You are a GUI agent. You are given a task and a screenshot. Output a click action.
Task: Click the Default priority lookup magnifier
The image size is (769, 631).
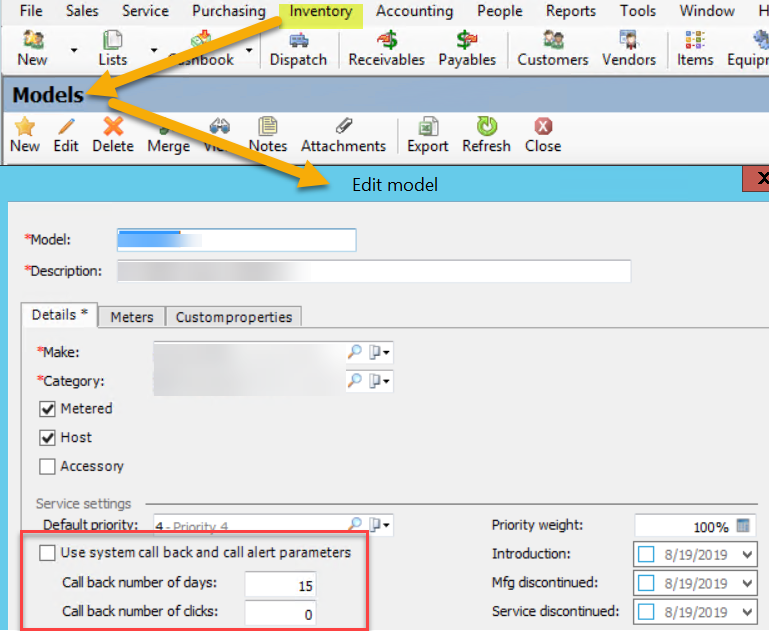355,524
